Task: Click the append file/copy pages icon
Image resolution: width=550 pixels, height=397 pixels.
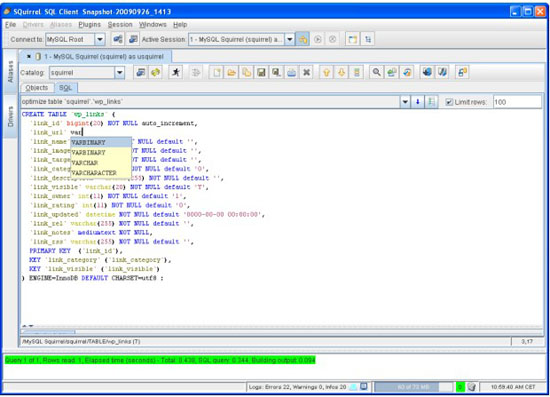Action: [247, 73]
